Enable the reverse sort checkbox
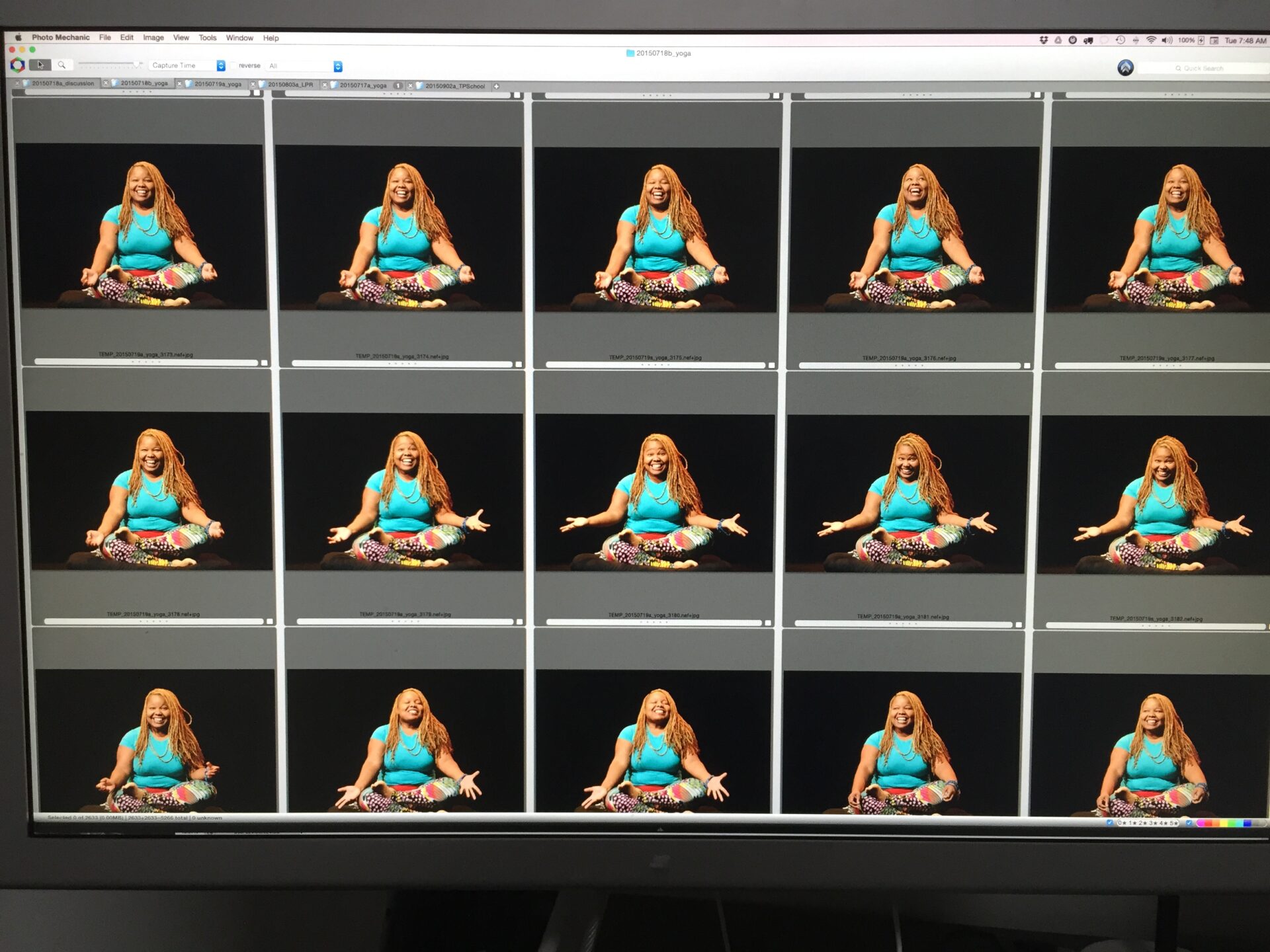The height and width of the screenshot is (952, 1270). tap(233, 65)
